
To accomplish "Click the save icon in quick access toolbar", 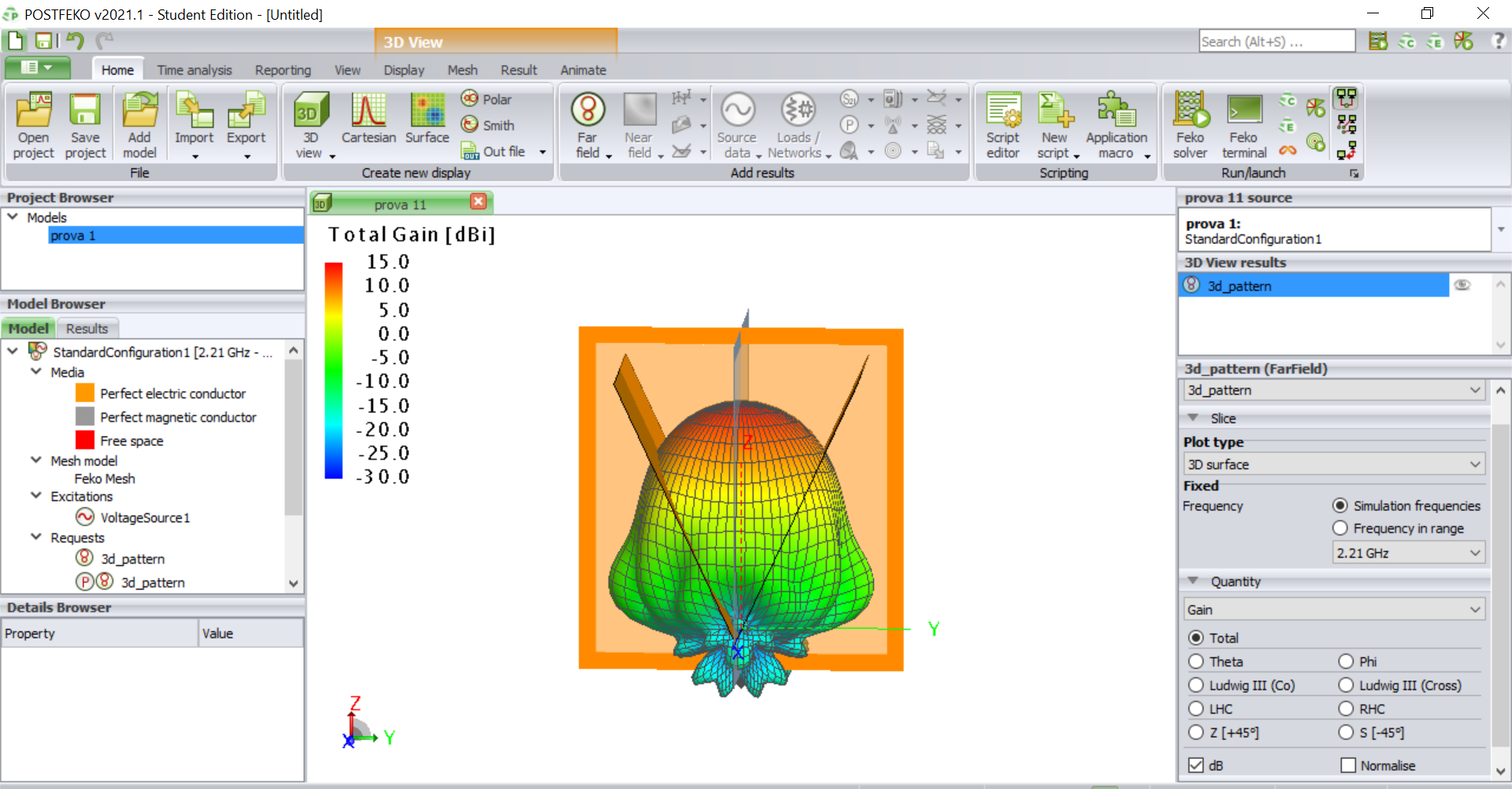I will tap(44, 41).
